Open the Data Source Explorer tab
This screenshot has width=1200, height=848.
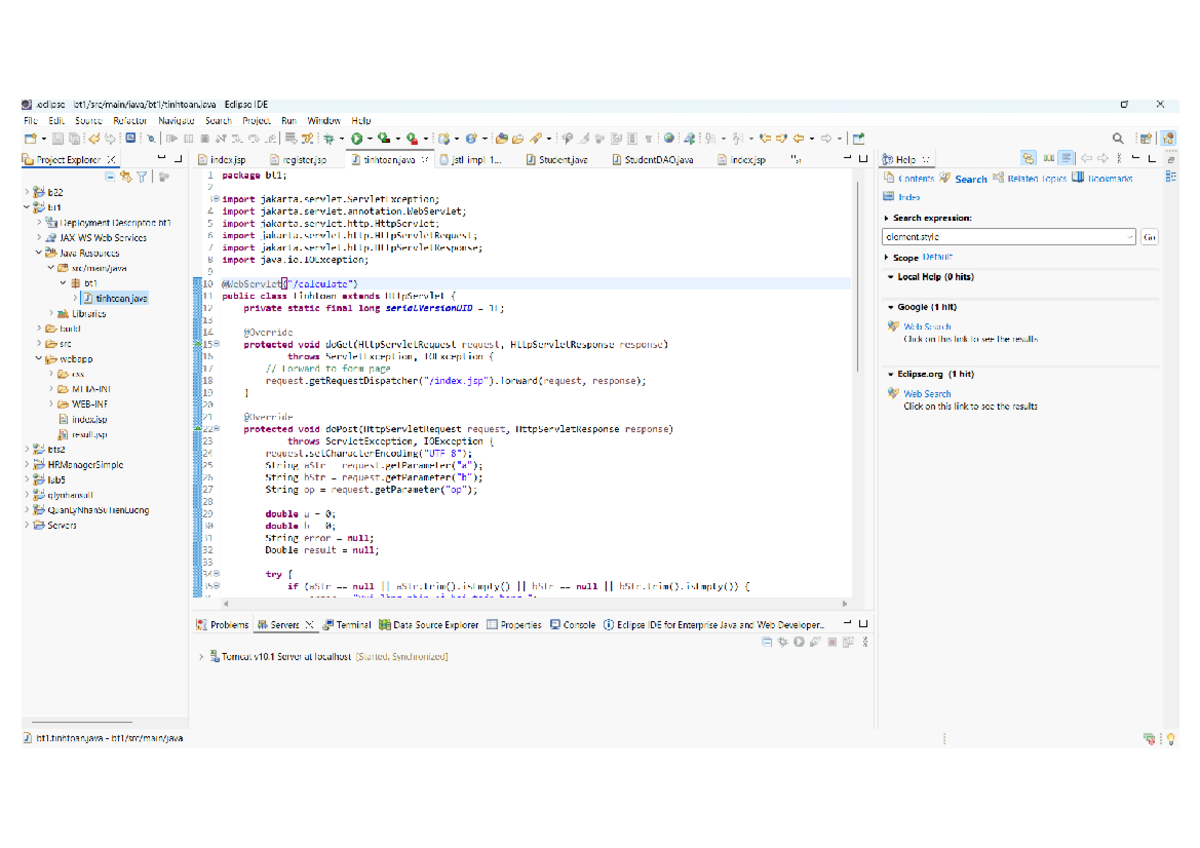pyautogui.click(x=428, y=624)
